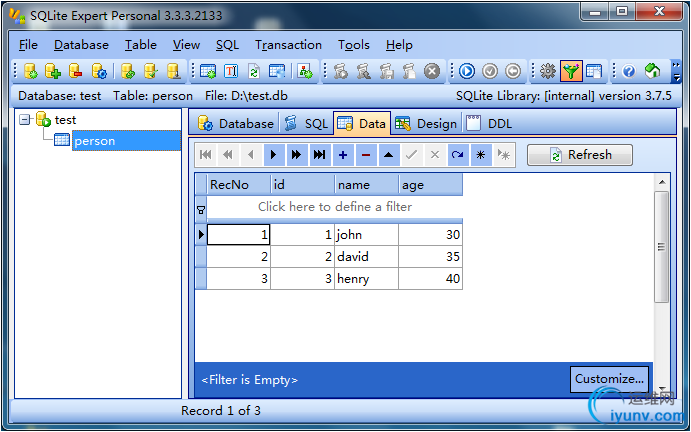This screenshot has width=691, height=432.
Task: Click database icon with down arrow
Action: coord(174,71)
